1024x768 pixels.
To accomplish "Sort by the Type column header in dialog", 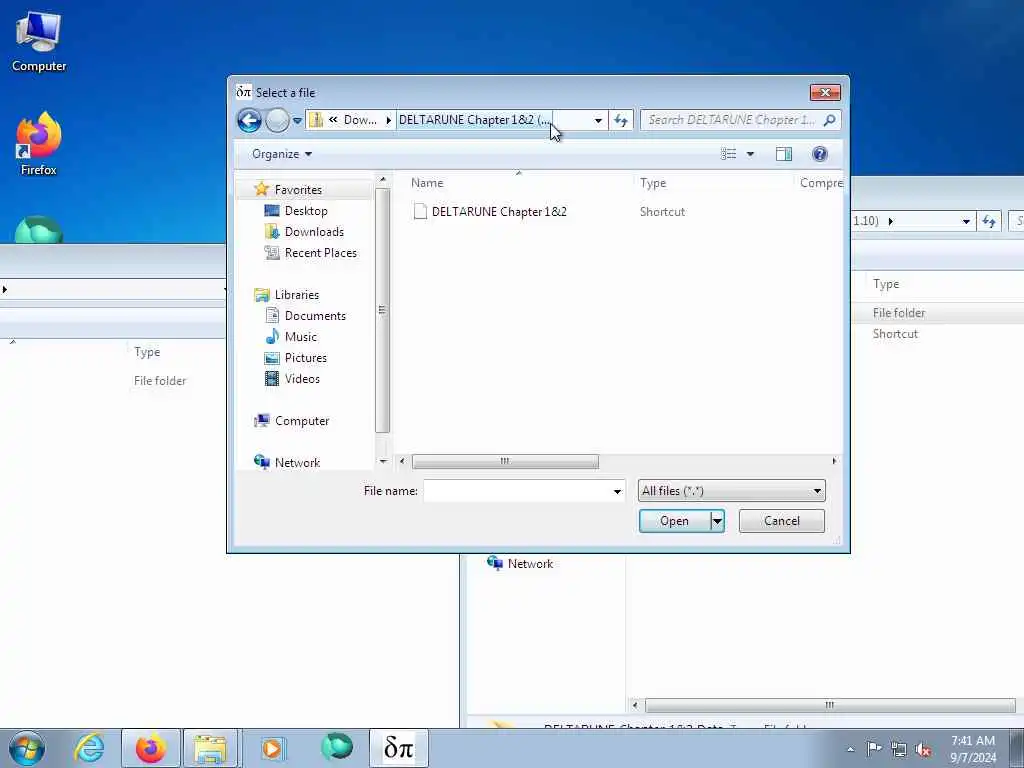I will pos(653,183).
